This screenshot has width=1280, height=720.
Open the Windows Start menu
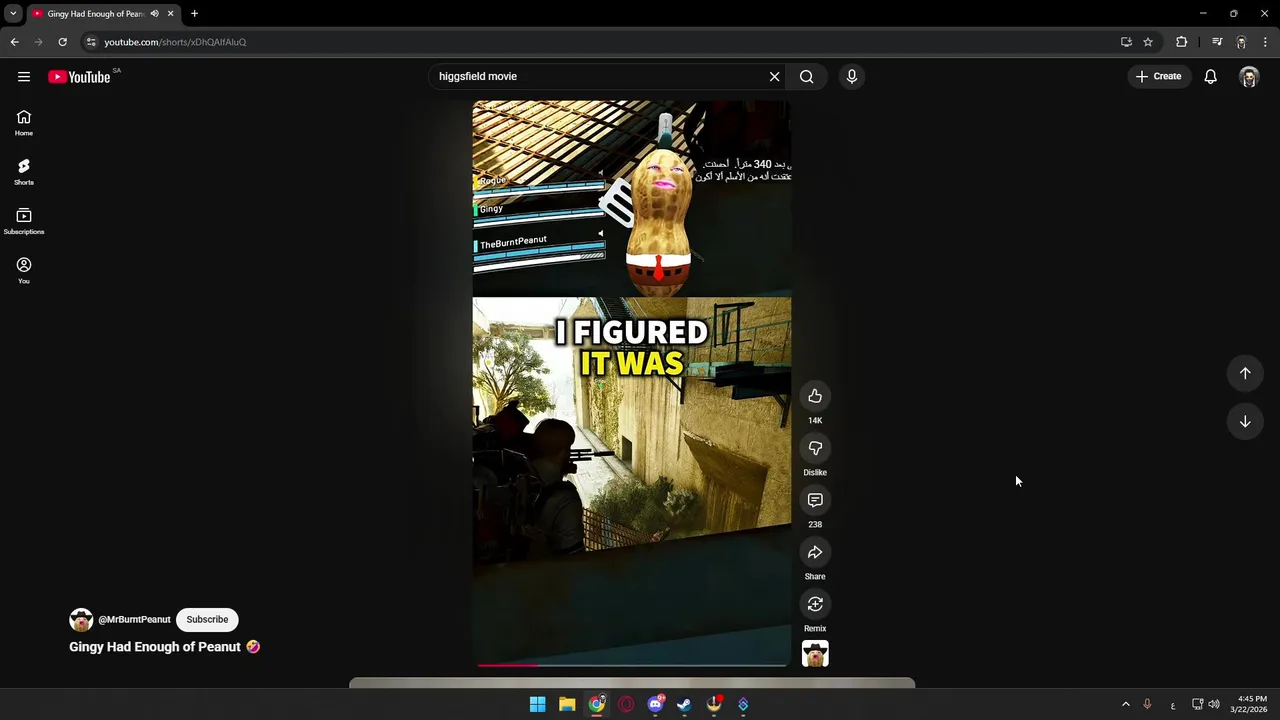click(x=537, y=704)
